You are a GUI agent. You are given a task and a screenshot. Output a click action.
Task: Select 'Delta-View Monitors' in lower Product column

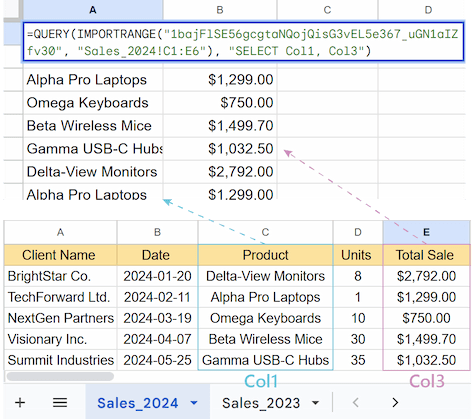click(265, 276)
